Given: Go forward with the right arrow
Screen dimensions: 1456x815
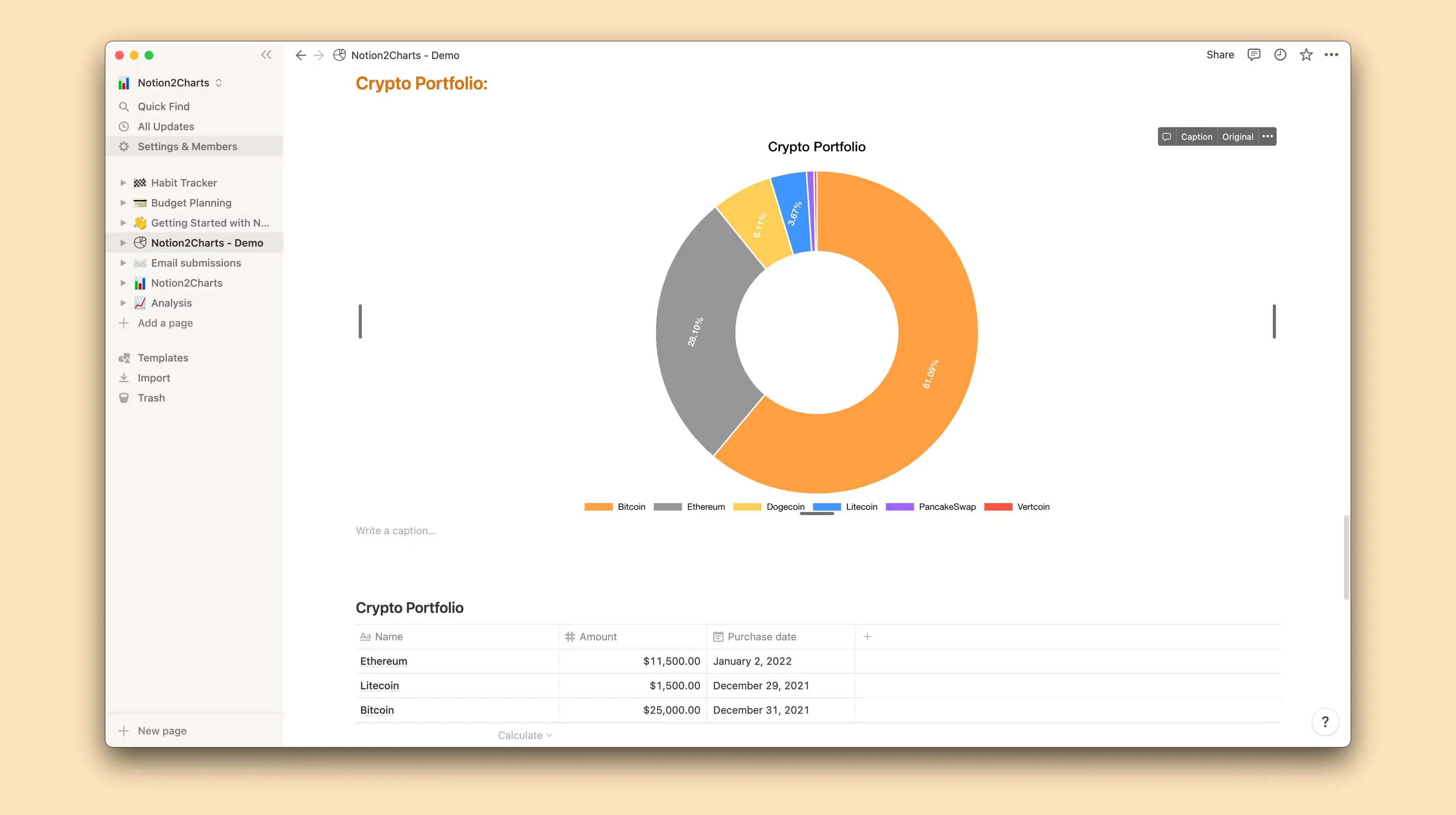Looking at the screenshot, I should (x=319, y=55).
